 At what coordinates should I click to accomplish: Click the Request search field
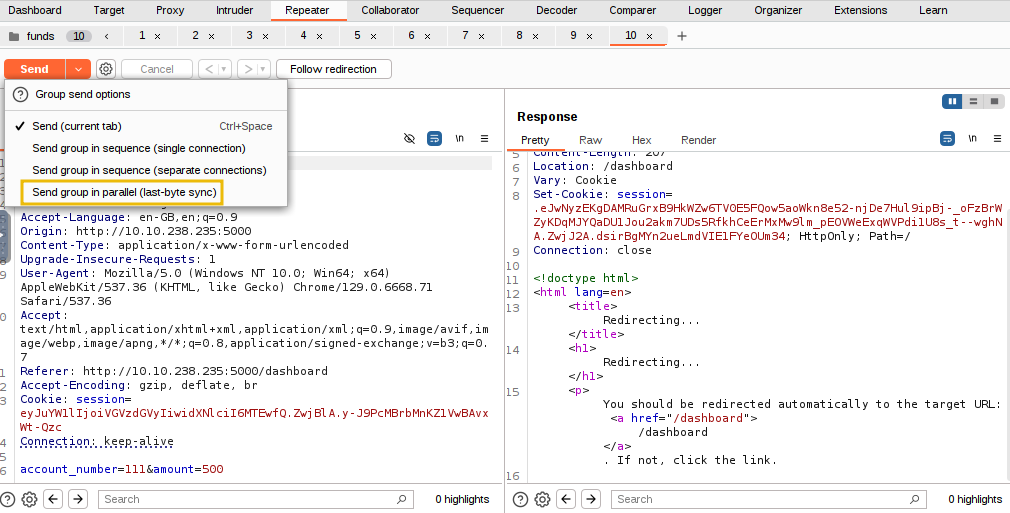(x=256, y=499)
